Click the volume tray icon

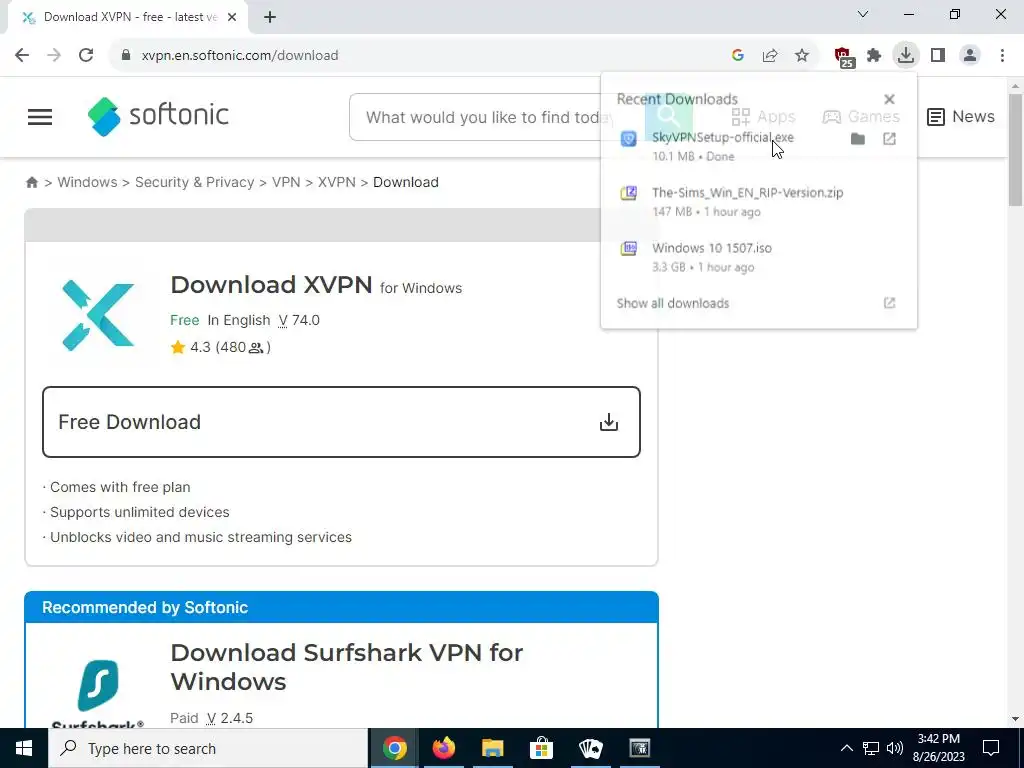[895, 748]
